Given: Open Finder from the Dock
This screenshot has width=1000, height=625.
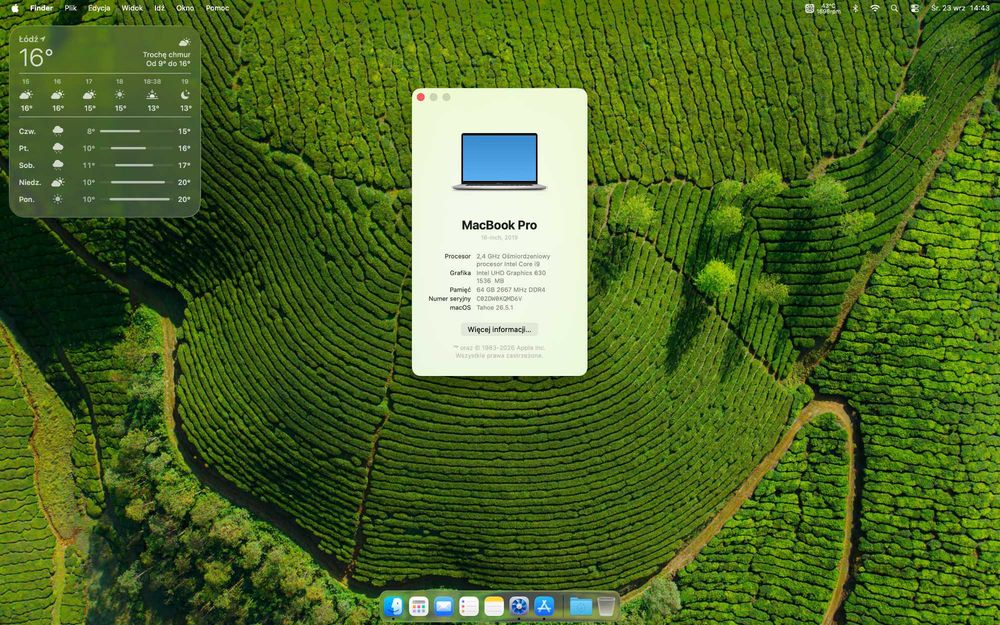Looking at the screenshot, I should pyautogui.click(x=393, y=606).
